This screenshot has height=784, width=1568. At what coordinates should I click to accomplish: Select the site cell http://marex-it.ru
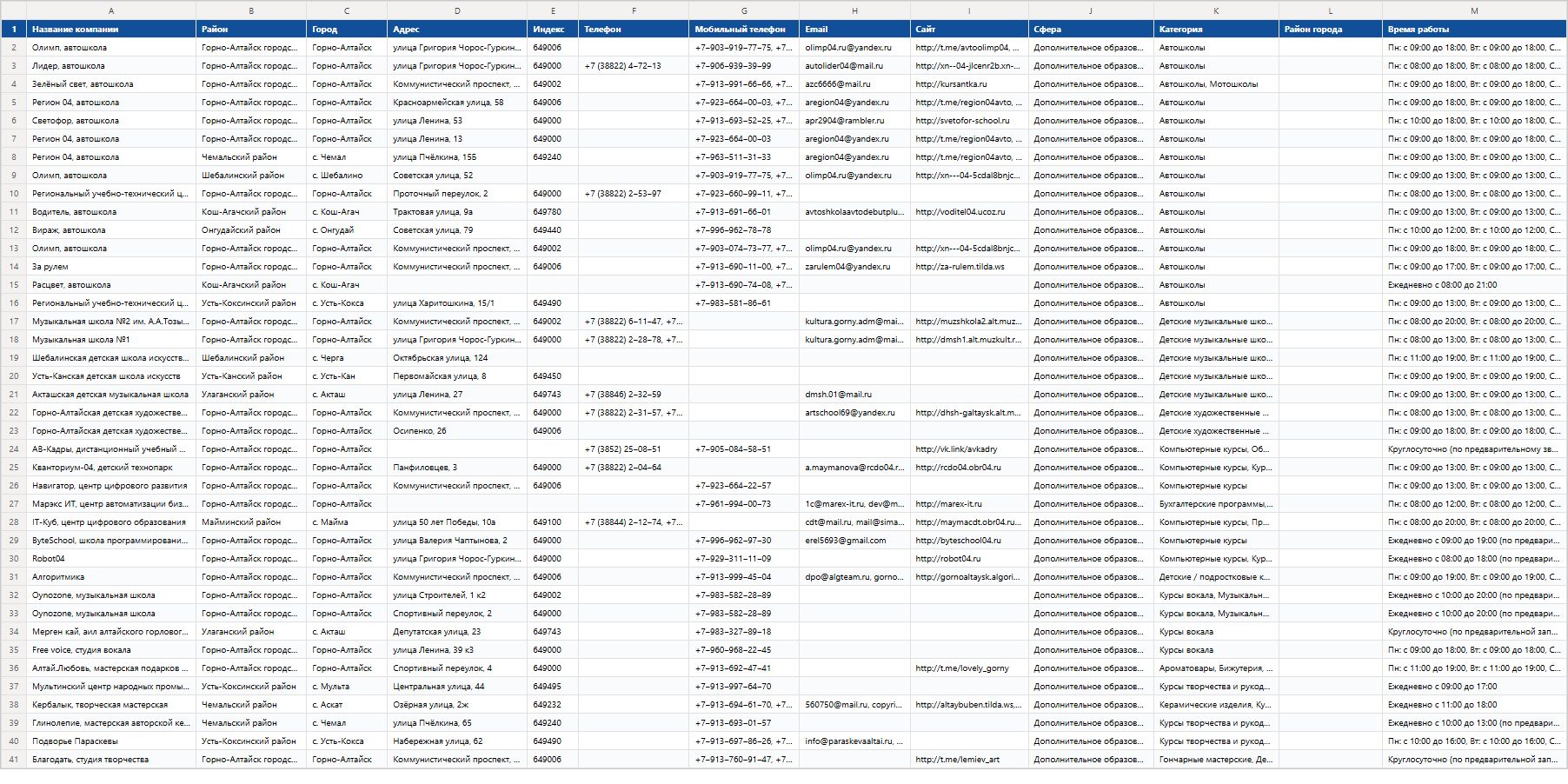969,504
